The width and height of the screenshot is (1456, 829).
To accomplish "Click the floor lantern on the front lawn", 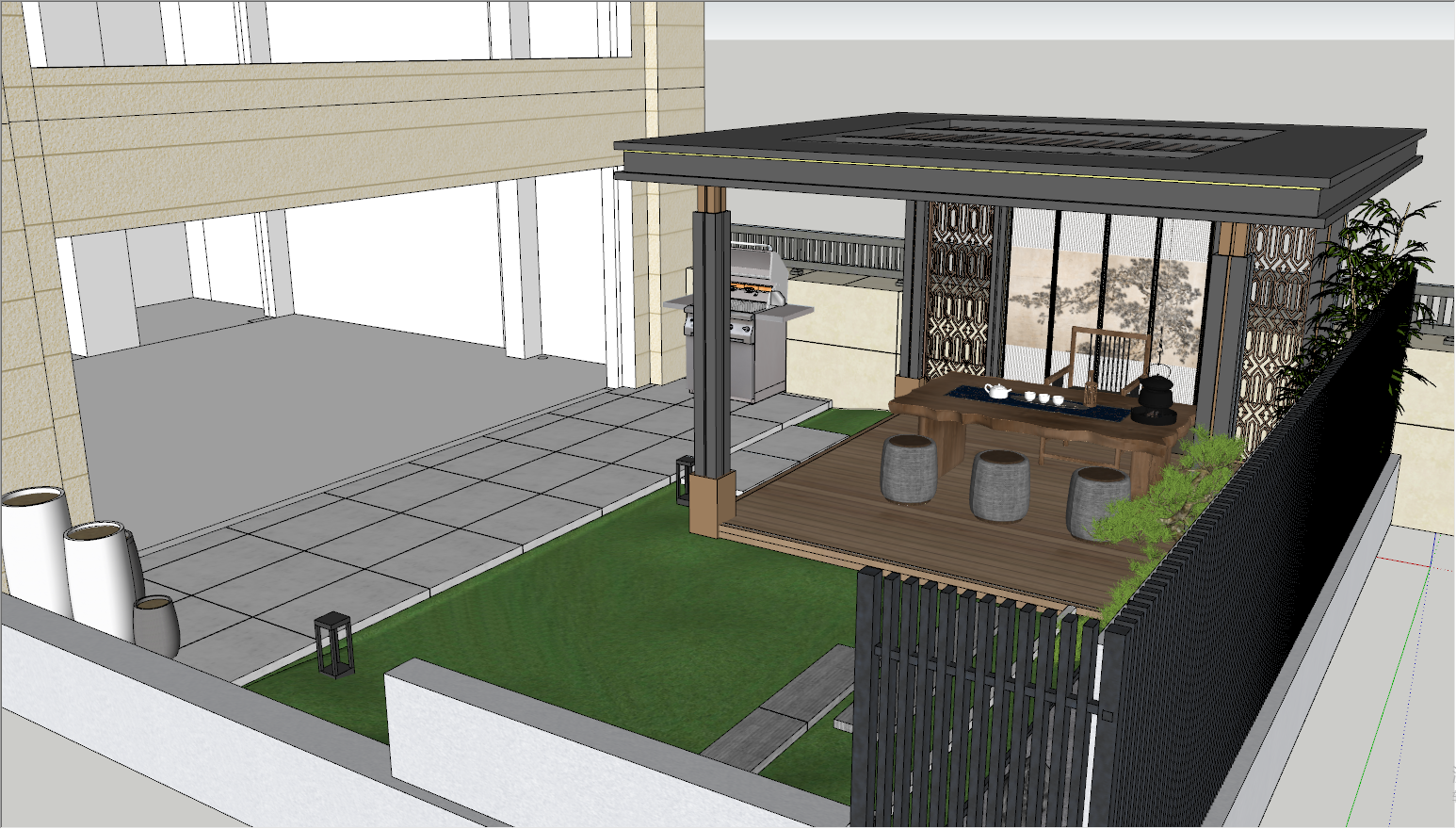I will (334, 644).
